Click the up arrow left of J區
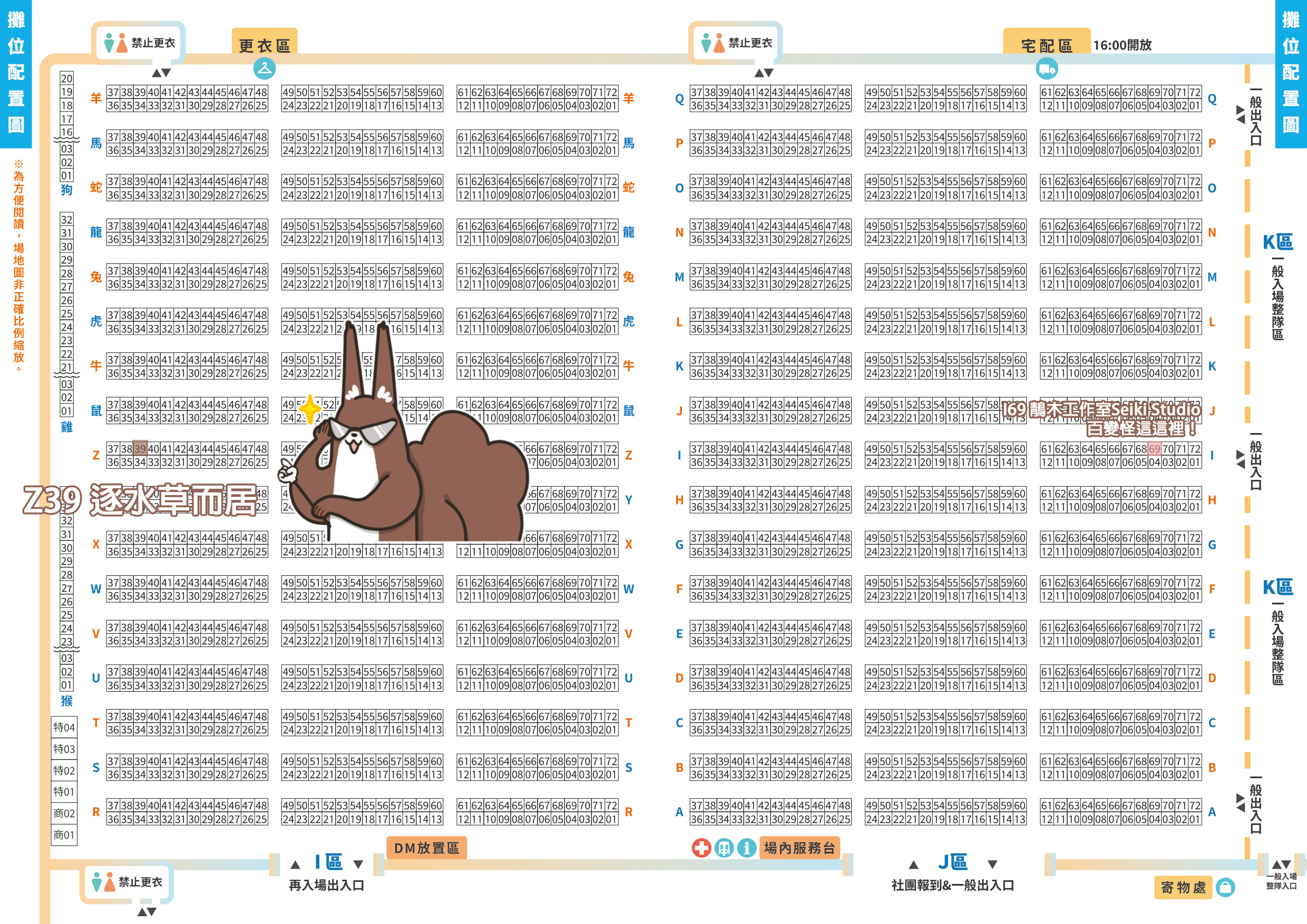 tap(914, 864)
